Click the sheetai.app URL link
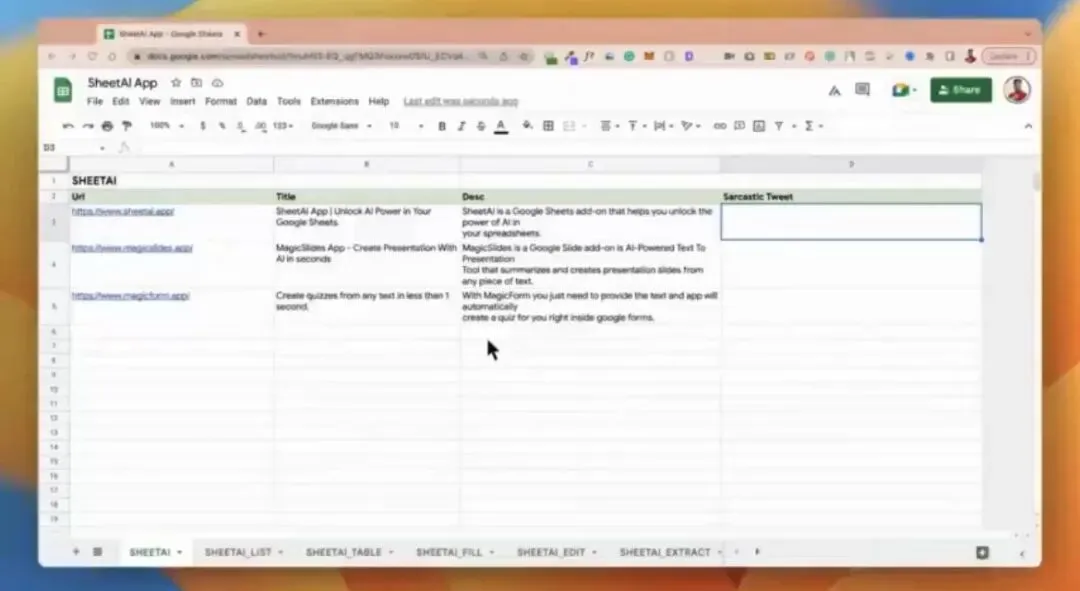This screenshot has height=591, width=1080. point(123,211)
